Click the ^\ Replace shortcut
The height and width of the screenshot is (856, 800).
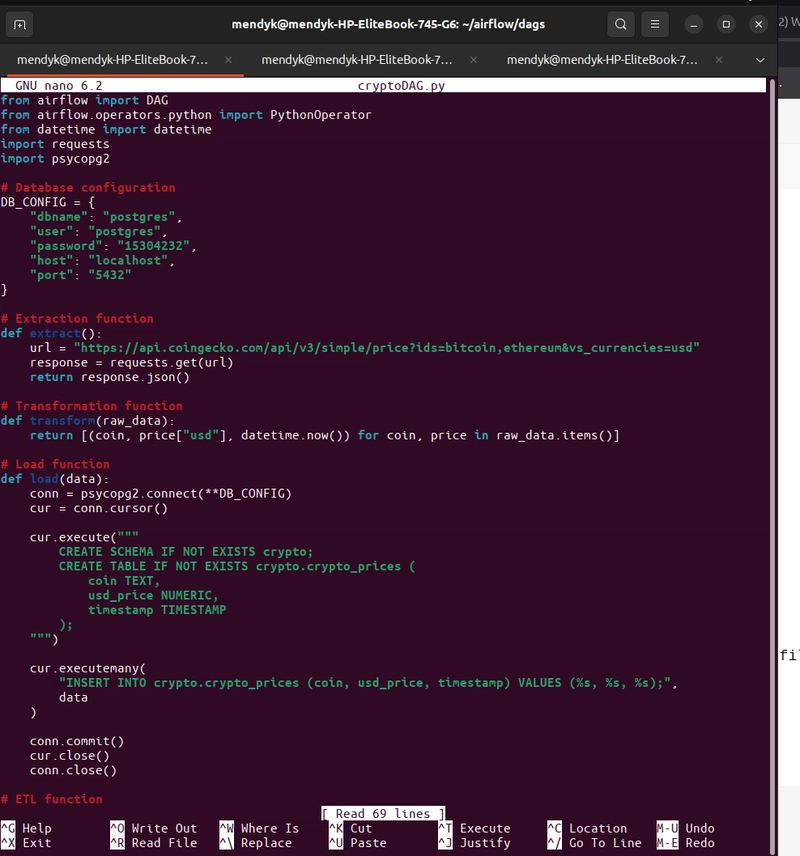coord(256,843)
